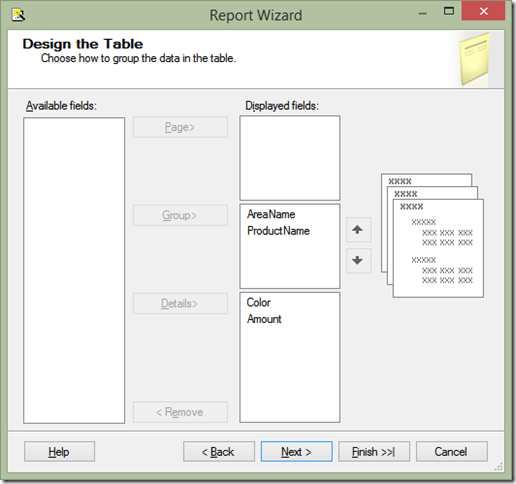The image size is (516, 484).
Task: Click the Group> button
Action: [x=180, y=215]
